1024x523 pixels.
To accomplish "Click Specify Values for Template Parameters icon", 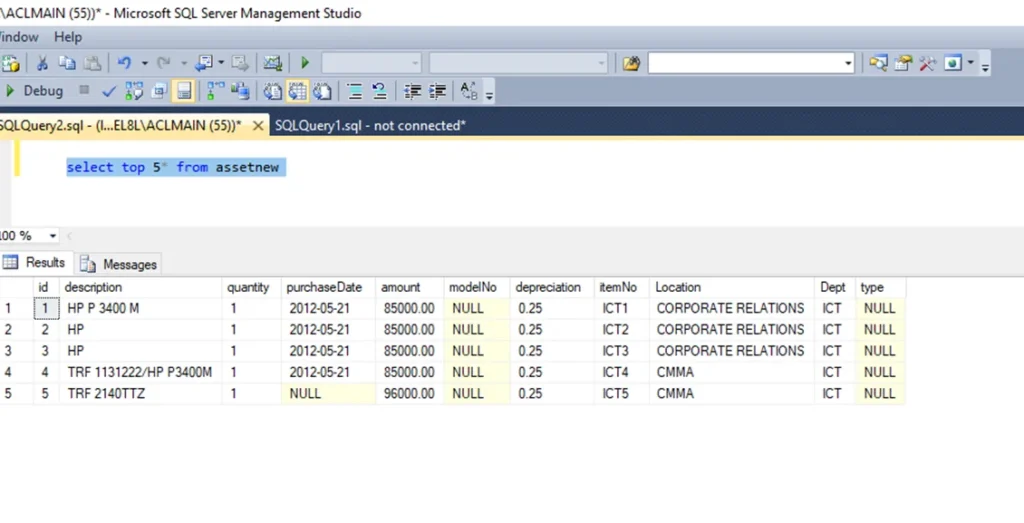I will [x=469, y=91].
